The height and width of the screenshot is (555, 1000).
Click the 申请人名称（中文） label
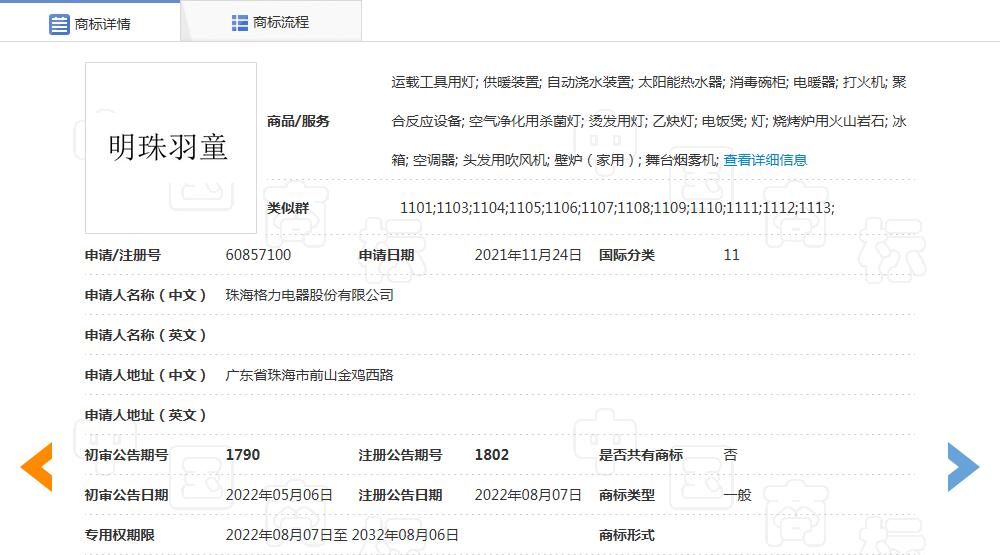point(145,295)
